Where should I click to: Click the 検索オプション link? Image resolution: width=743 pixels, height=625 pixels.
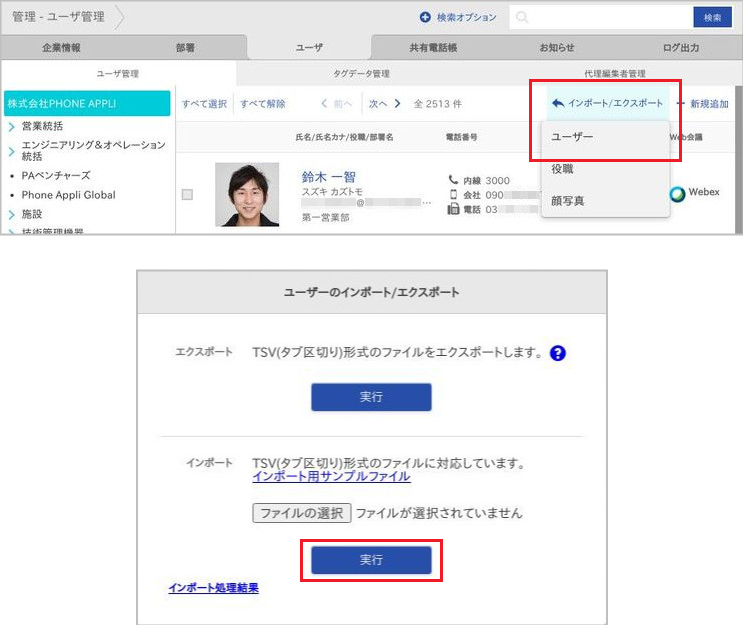(466, 18)
